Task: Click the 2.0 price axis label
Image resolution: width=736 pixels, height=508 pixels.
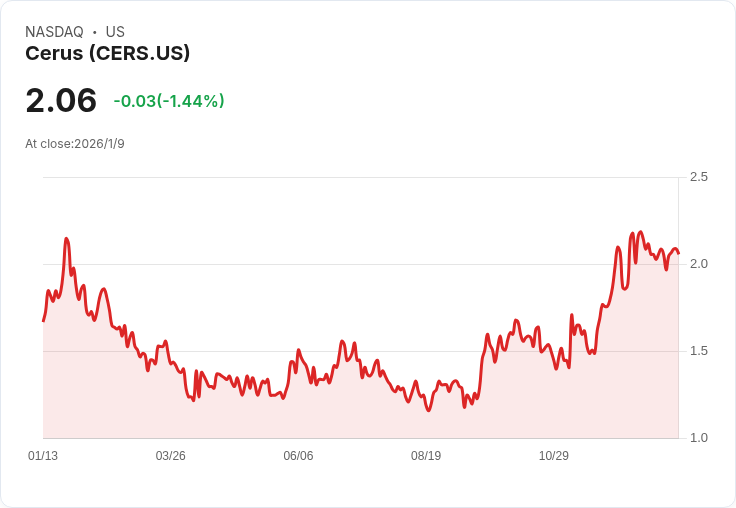Action: click(698, 264)
